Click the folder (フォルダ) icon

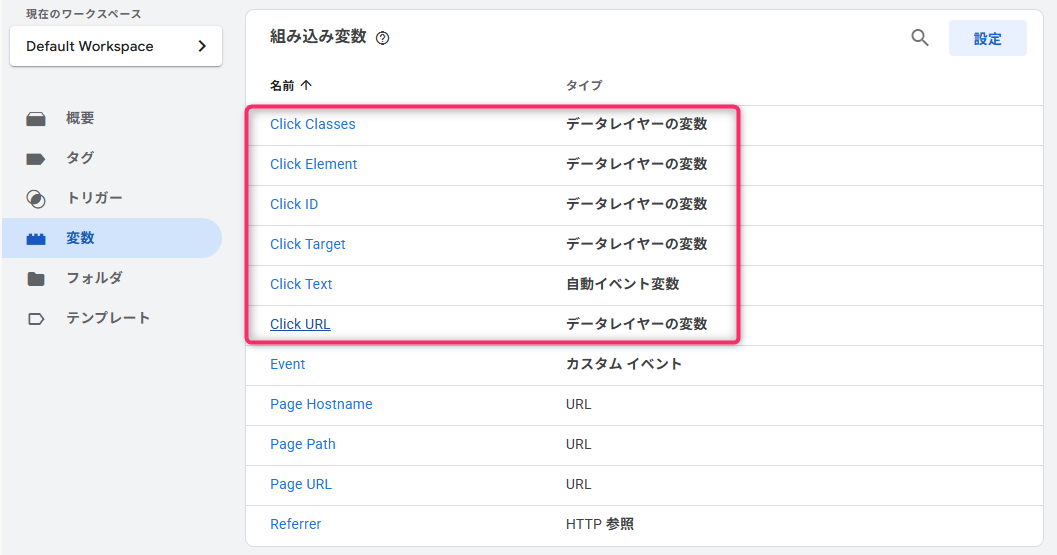point(36,279)
